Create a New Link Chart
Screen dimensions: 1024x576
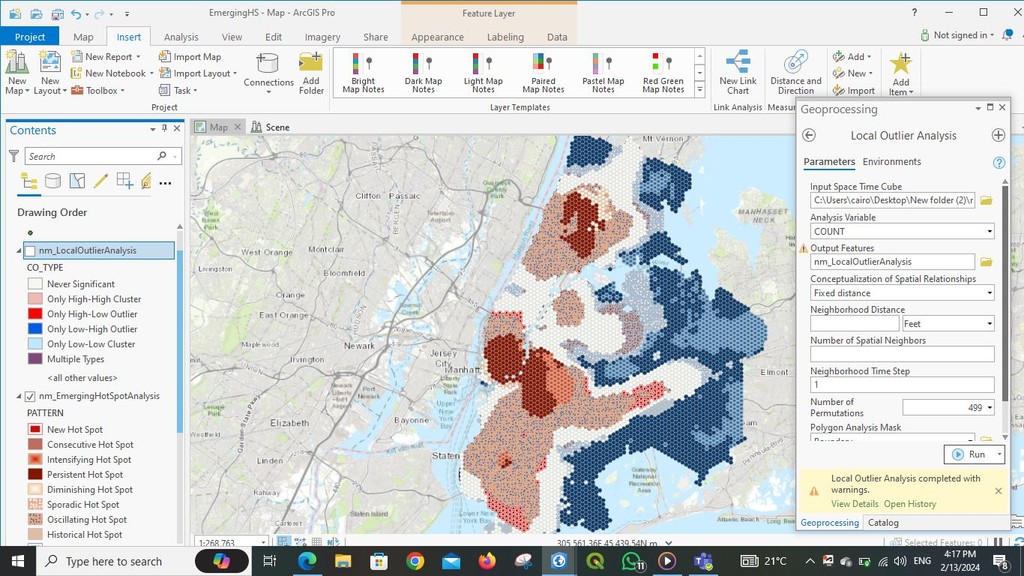tap(738, 72)
